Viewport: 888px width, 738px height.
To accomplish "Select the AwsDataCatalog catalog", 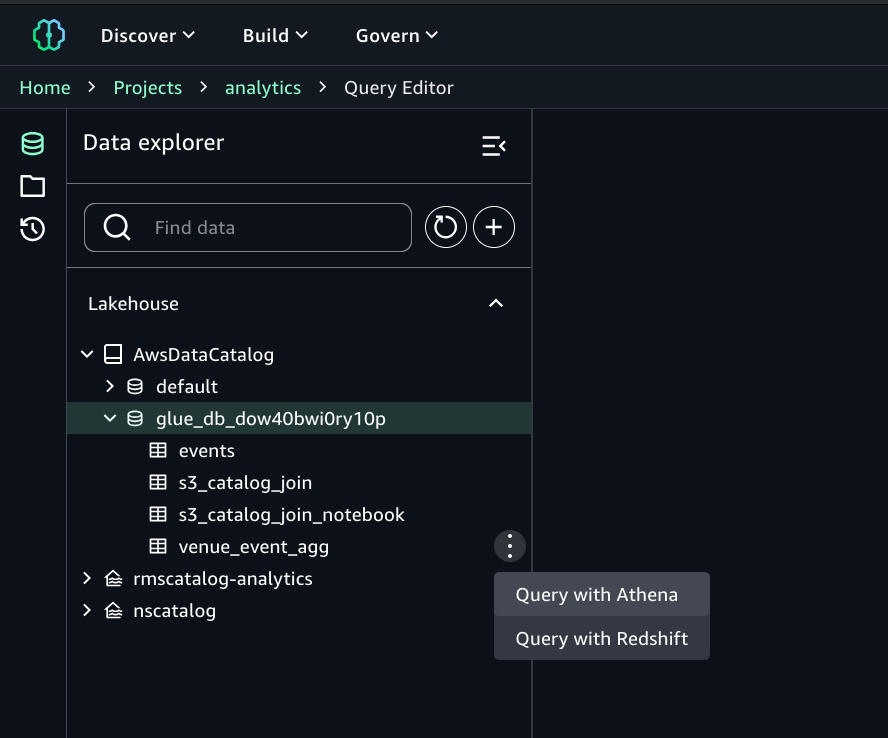I will point(203,355).
